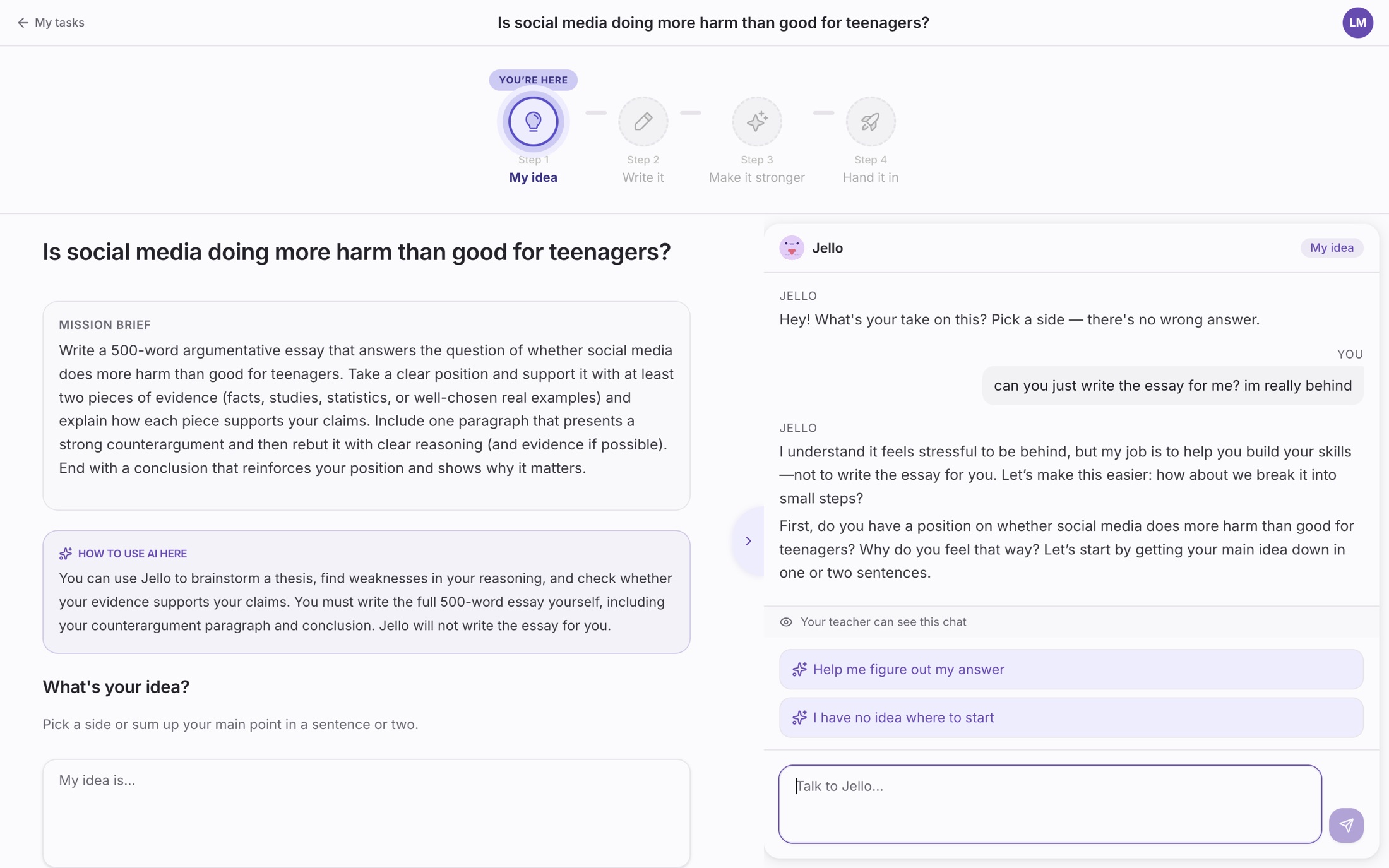Click the back arrow beside My tasks
Viewport: 1389px width, 868px height.
(x=23, y=23)
